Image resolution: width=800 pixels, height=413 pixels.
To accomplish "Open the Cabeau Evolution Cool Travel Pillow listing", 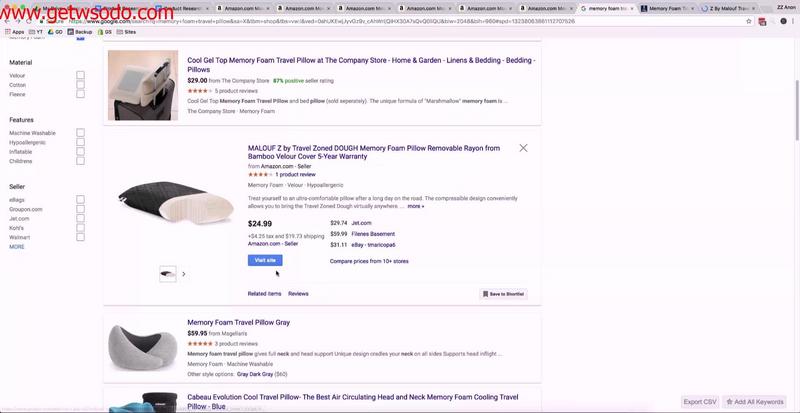I will tap(353, 402).
